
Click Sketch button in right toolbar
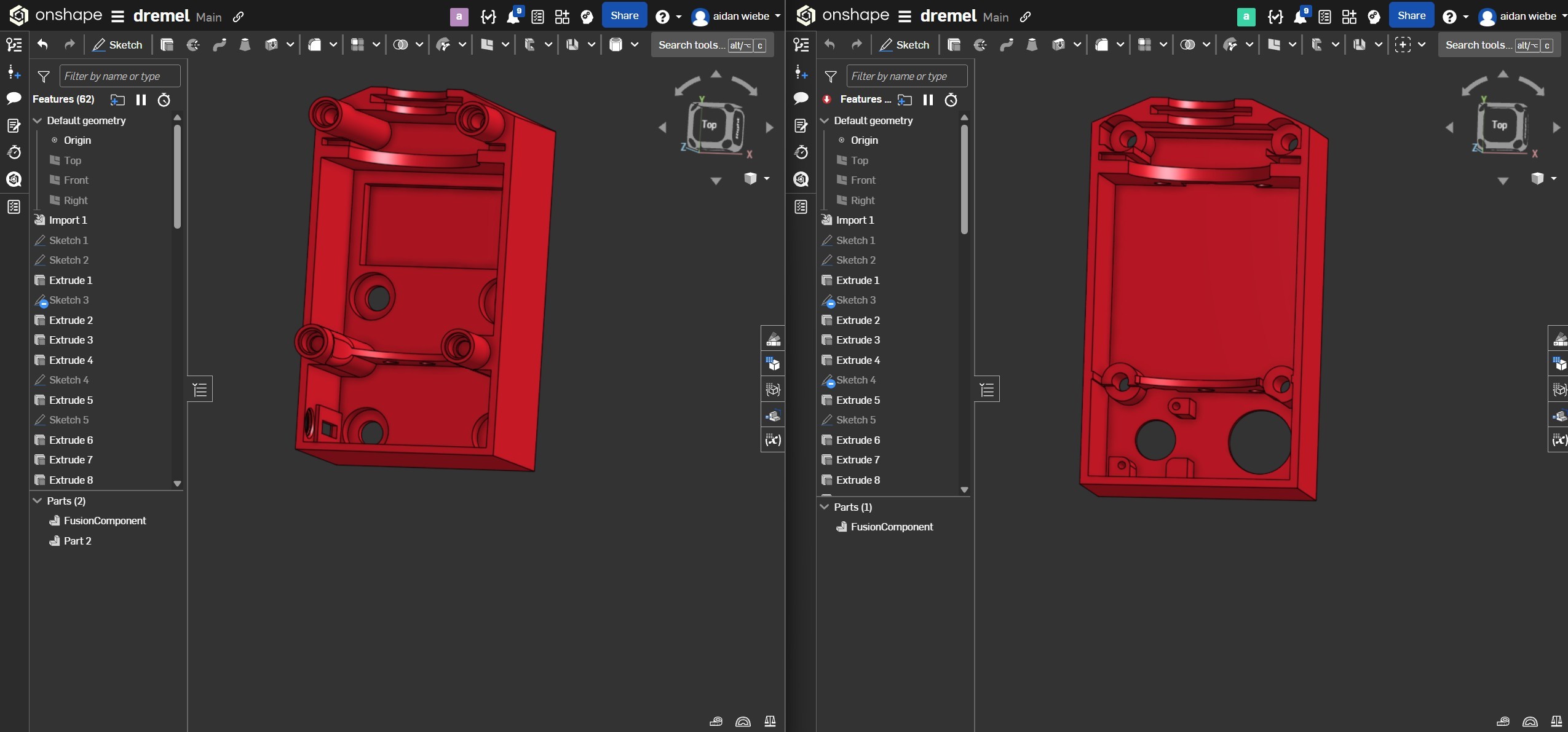(x=905, y=45)
